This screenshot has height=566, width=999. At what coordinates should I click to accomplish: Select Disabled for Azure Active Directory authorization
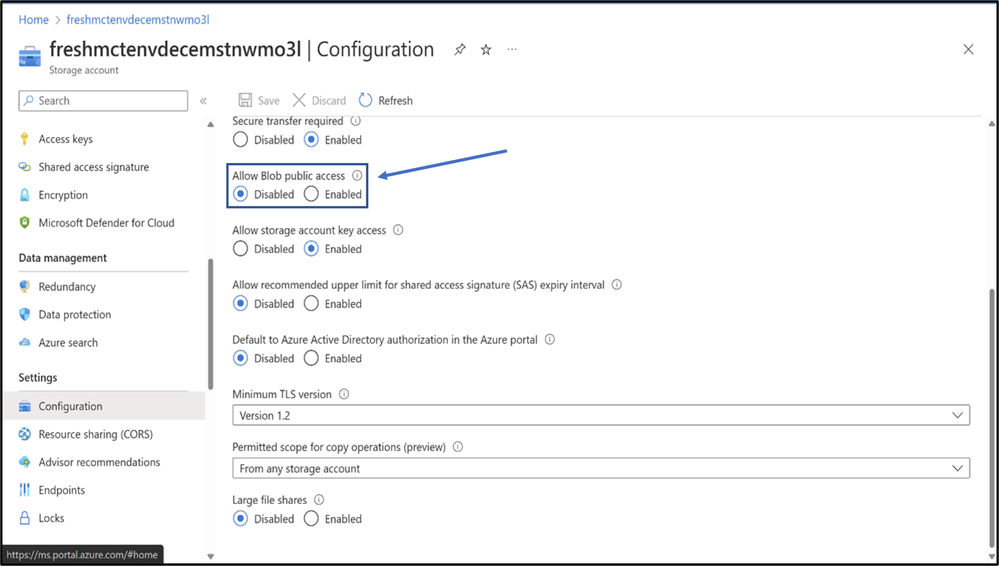tap(240, 358)
